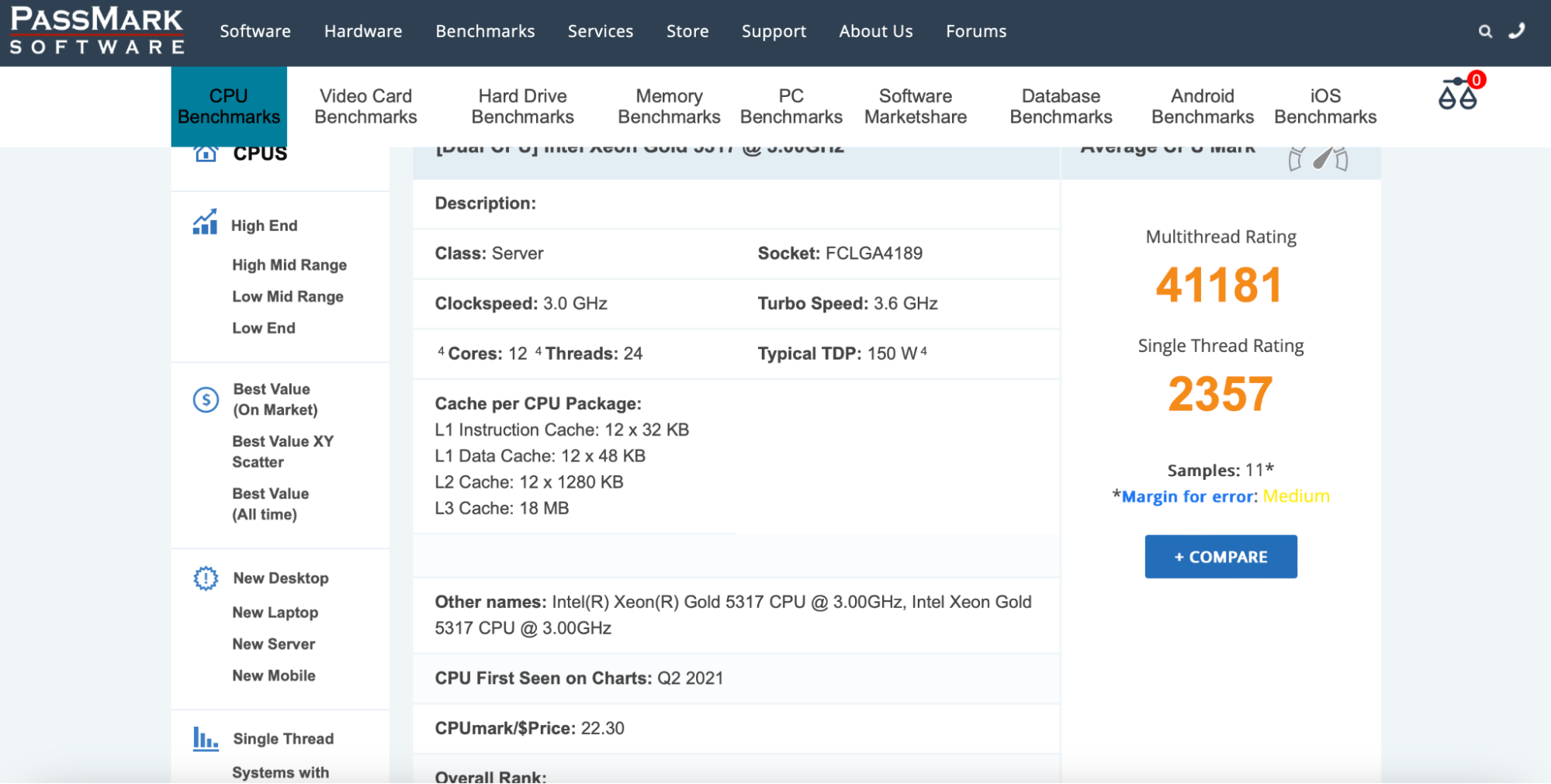Switch to PC Benchmarks tab
Image resolution: width=1551 pixels, height=784 pixels.
coord(791,106)
